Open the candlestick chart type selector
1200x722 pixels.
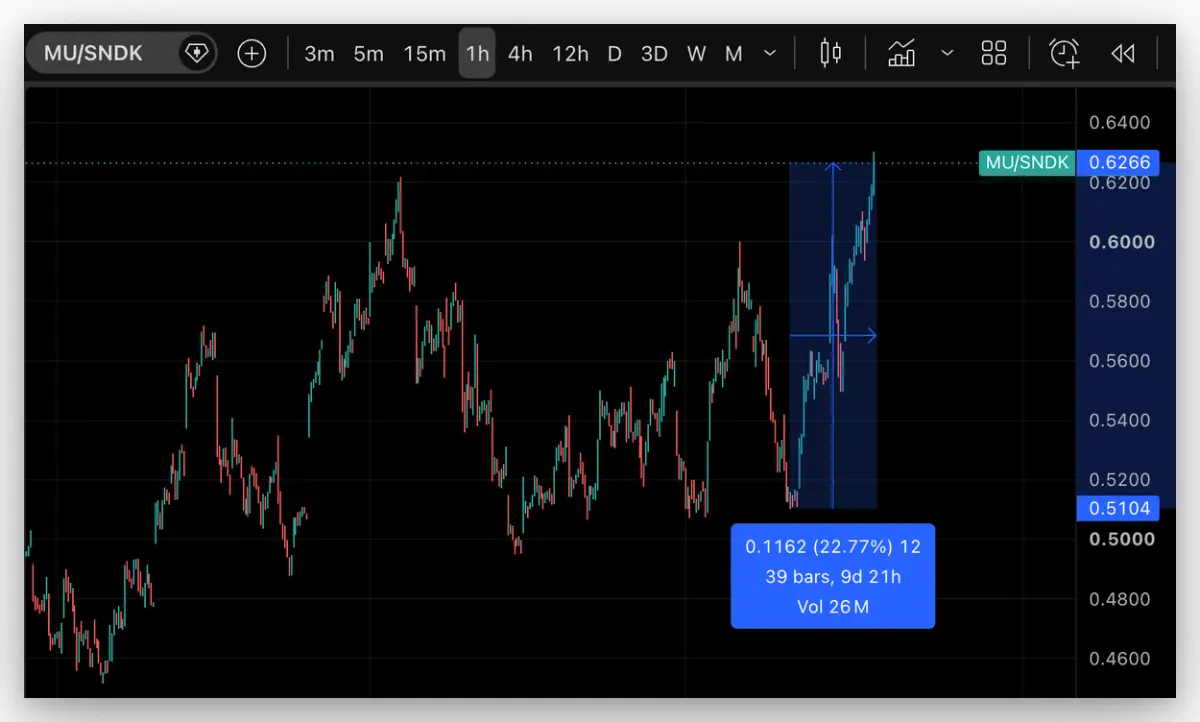point(831,53)
